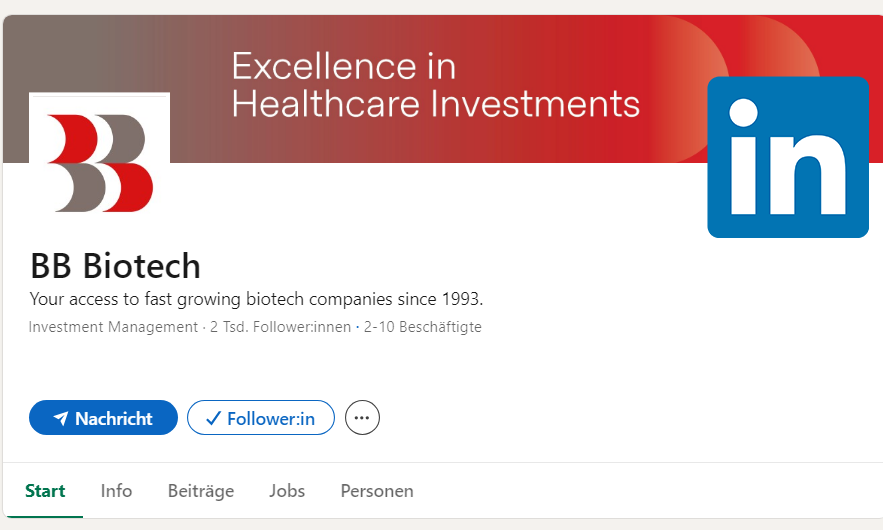Screen dimensions: 883x530
Task: Click the Investment Management industry label
Action: pos(113,327)
